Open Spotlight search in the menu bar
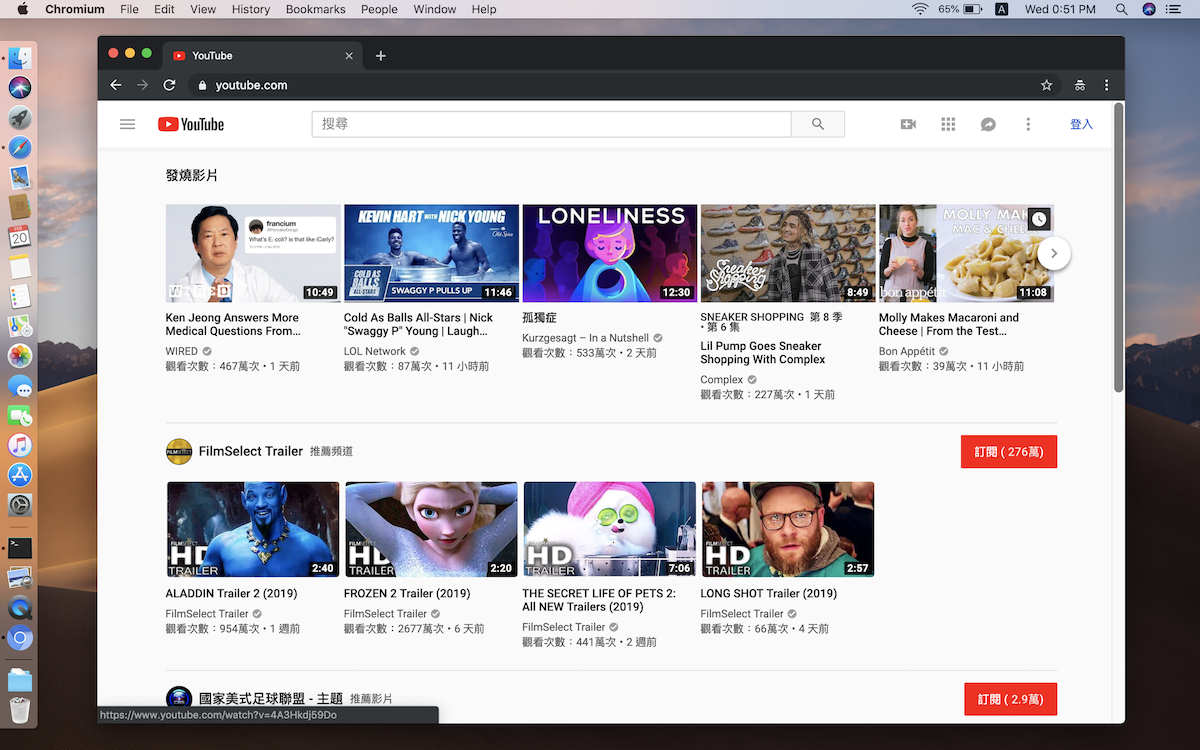Image resolution: width=1200 pixels, height=750 pixels. 1120,9
